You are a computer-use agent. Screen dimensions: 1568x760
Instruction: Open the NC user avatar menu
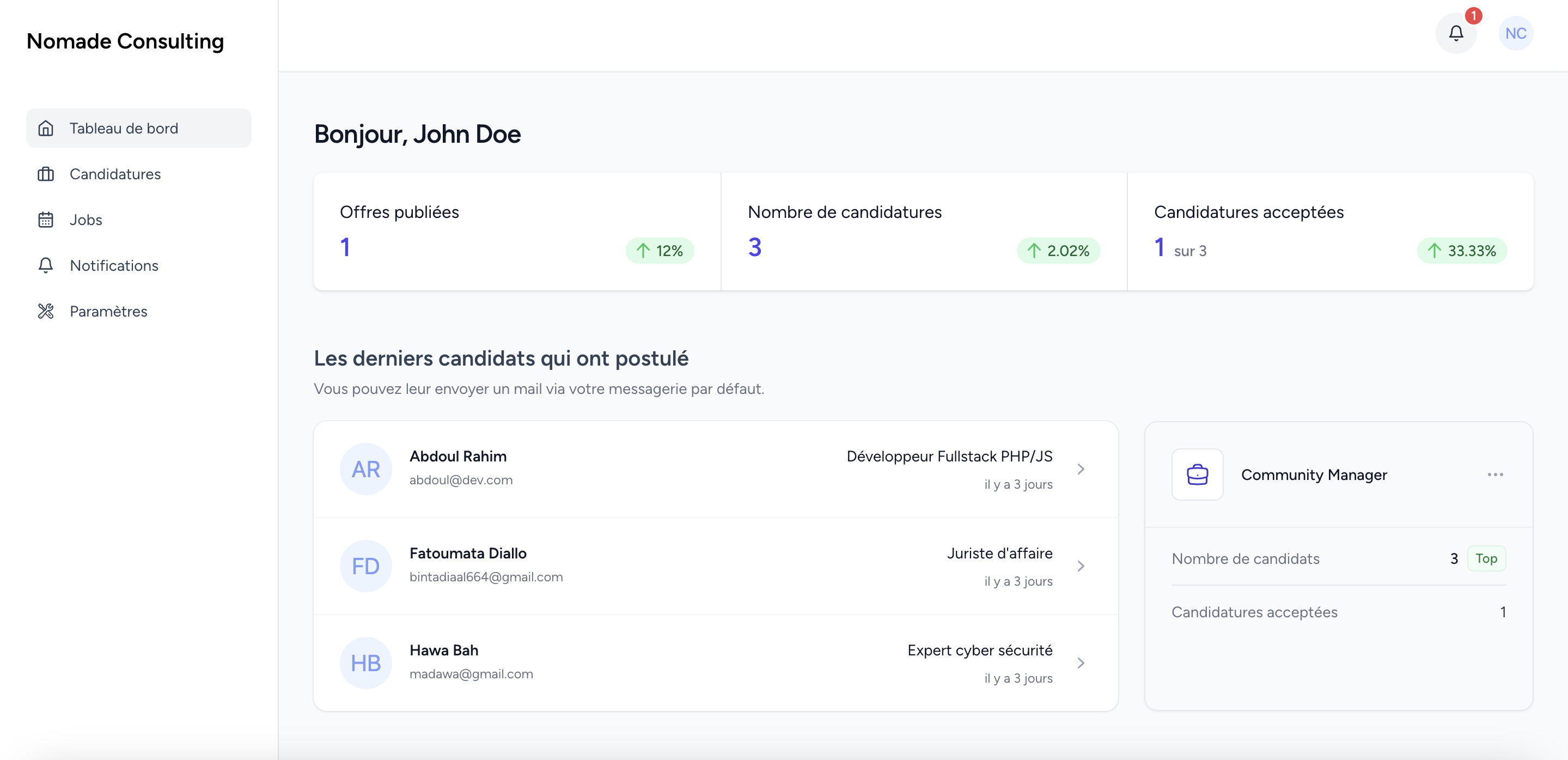point(1515,33)
